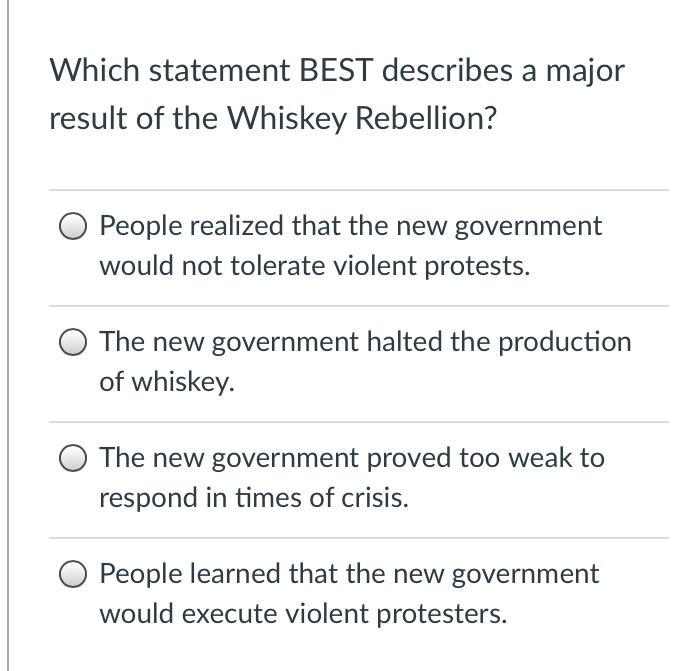Pick the radio button for 'would execute violent protesters'
The width and height of the screenshot is (683, 671).
73,574
